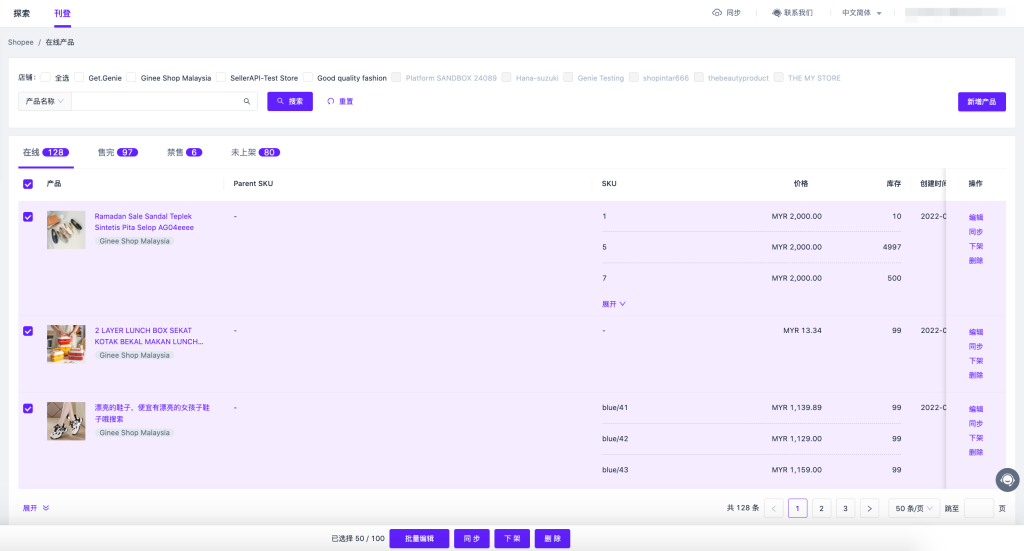The image size is (1024, 551).
Task: Click the reset refresh icon
Action: tap(330, 101)
